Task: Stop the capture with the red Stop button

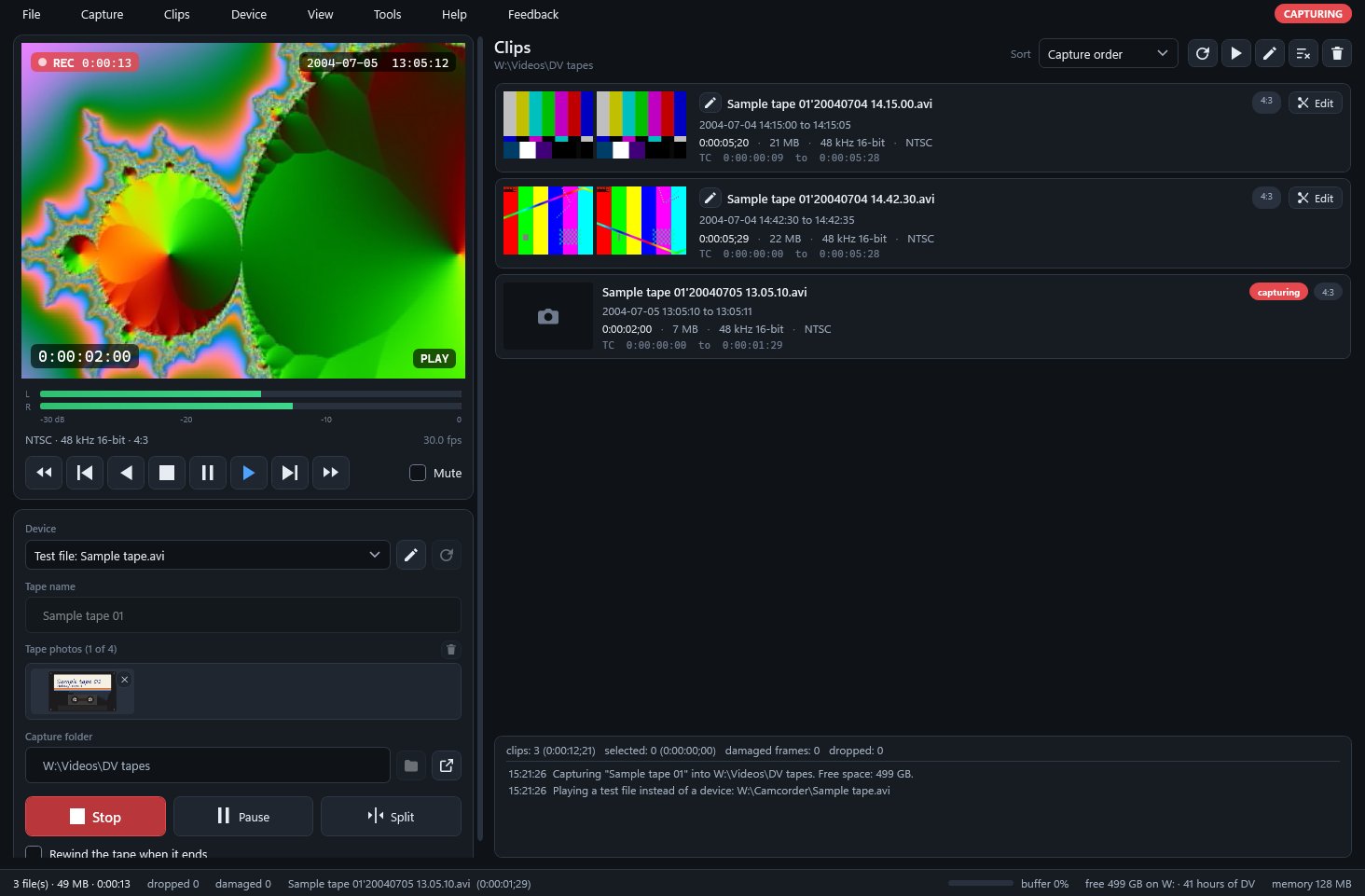Action: 95,817
